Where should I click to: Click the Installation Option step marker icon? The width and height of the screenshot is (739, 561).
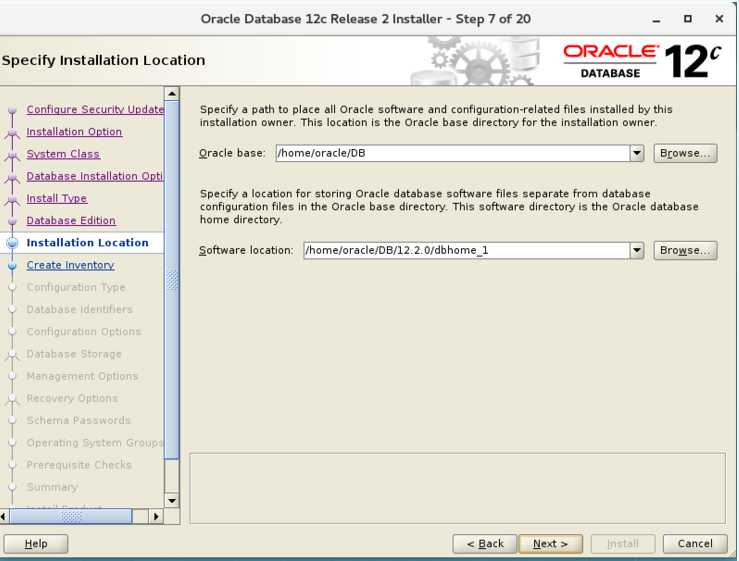pyautogui.click(x=13, y=132)
